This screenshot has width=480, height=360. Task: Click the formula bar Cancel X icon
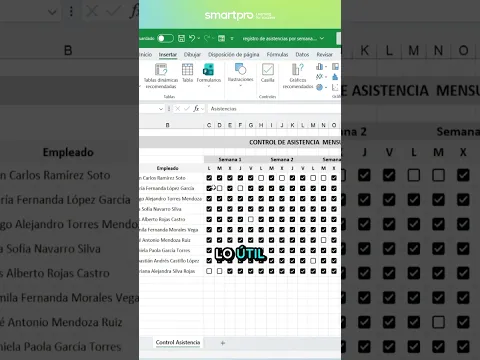tap(178, 109)
